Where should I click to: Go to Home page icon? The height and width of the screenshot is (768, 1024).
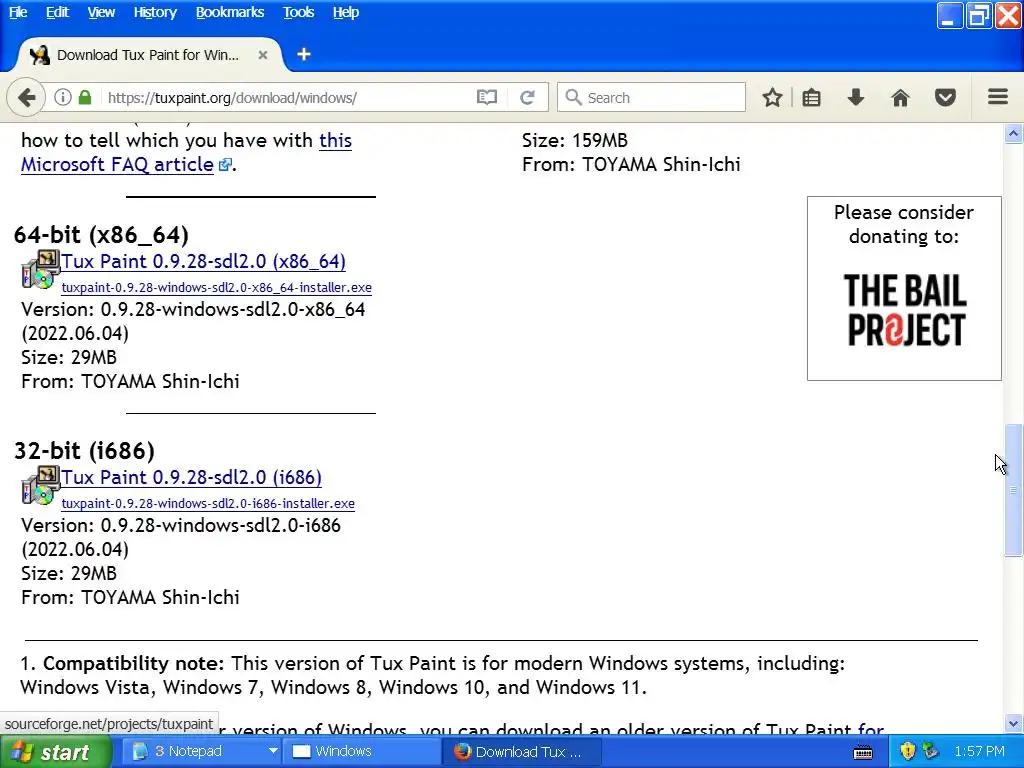point(900,98)
